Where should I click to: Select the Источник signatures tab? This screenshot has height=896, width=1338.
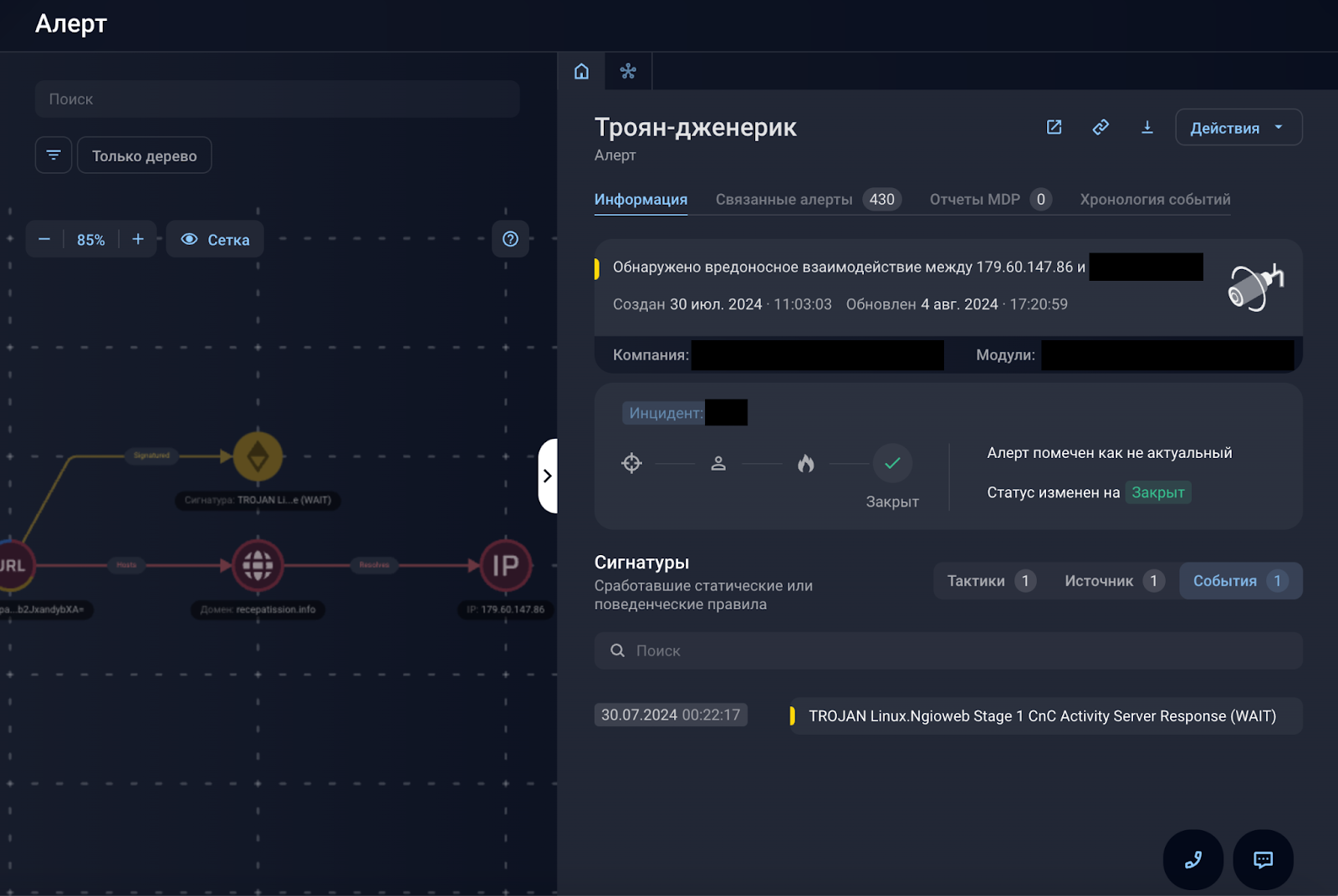(1114, 581)
